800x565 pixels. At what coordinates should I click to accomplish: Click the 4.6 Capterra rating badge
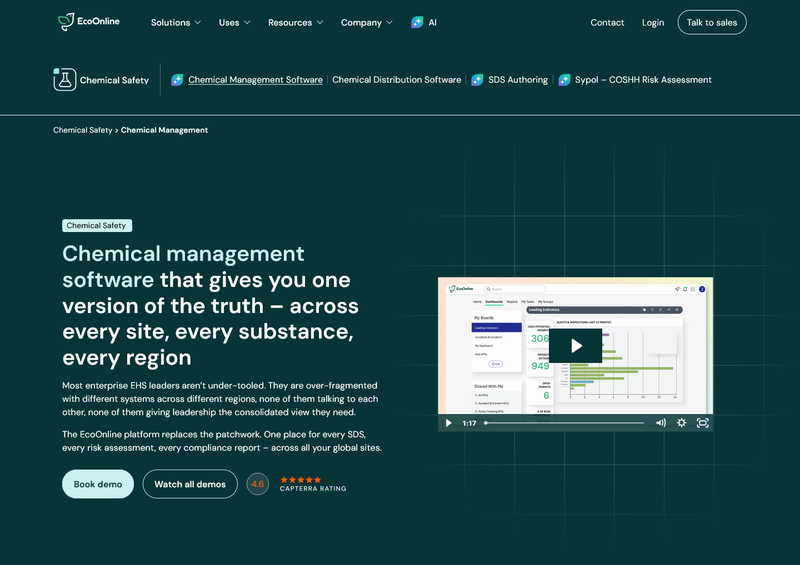(x=258, y=484)
